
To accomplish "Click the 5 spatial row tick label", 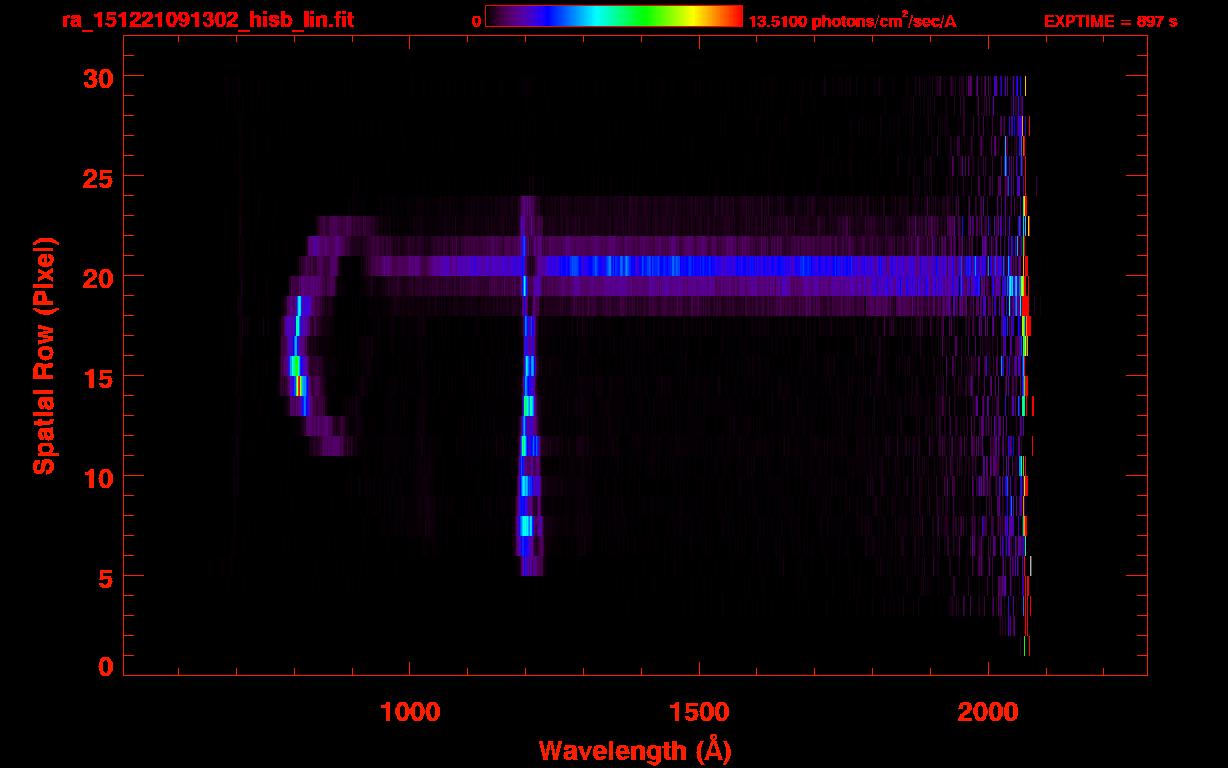I will point(106,577).
